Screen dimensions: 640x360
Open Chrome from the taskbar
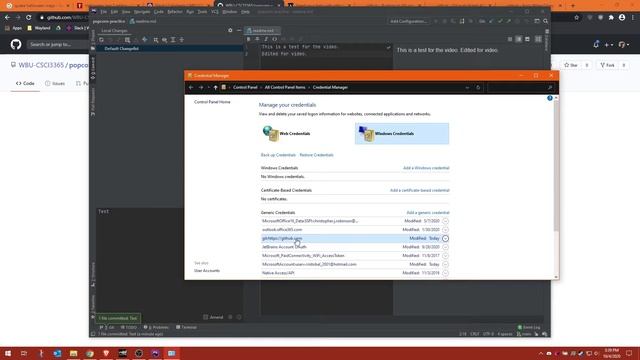pos(90,353)
